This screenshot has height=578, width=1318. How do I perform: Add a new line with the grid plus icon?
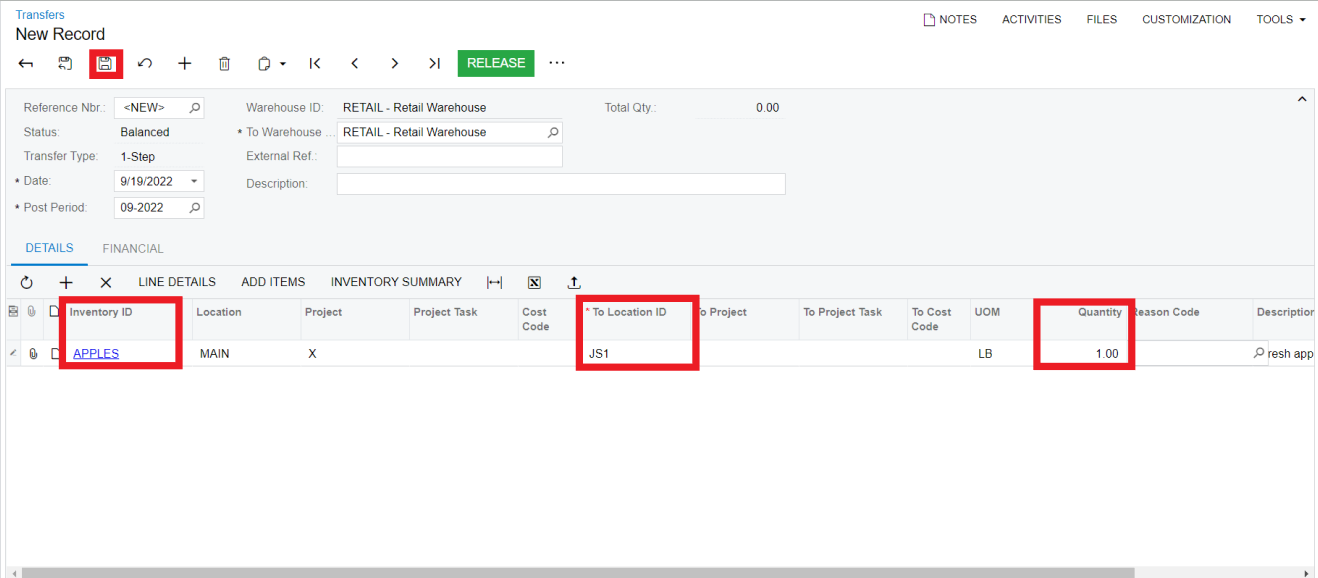click(x=66, y=282)
